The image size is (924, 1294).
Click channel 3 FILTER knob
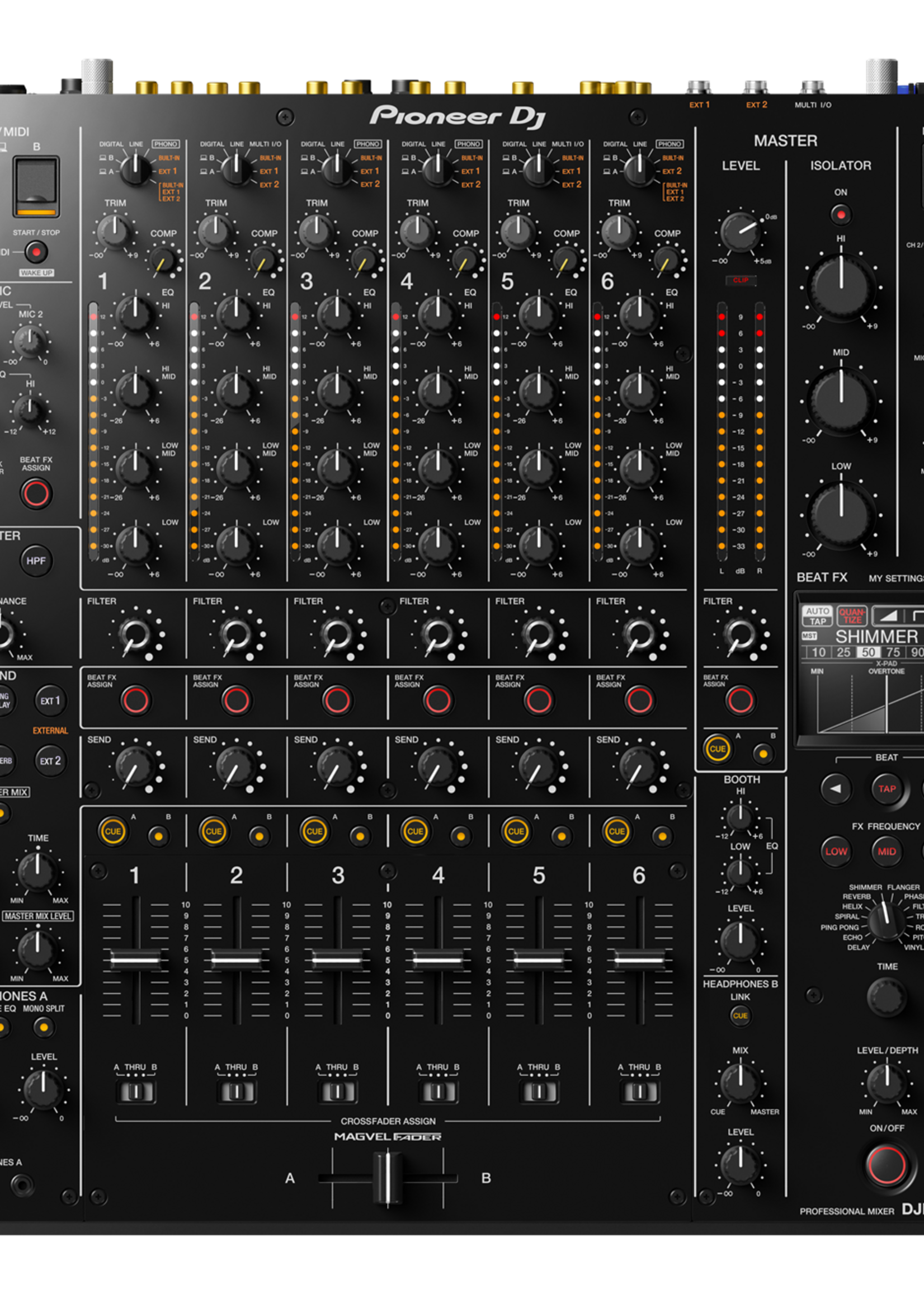(337, 634)
